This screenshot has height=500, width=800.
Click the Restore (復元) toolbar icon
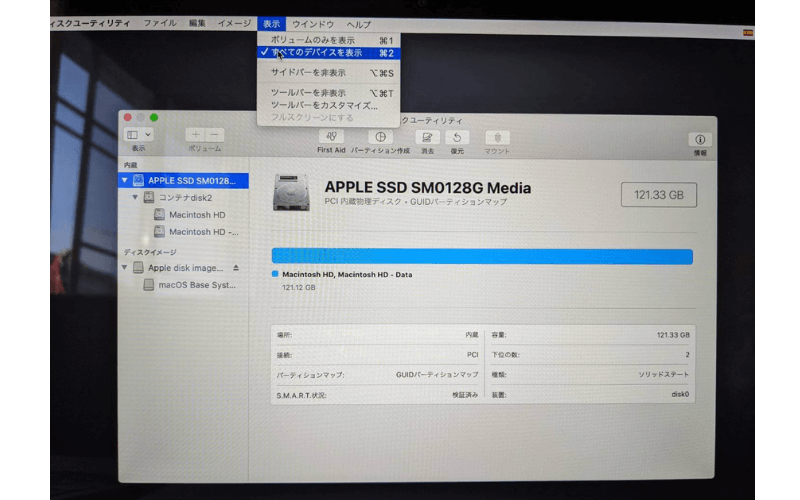click(457, 137)
